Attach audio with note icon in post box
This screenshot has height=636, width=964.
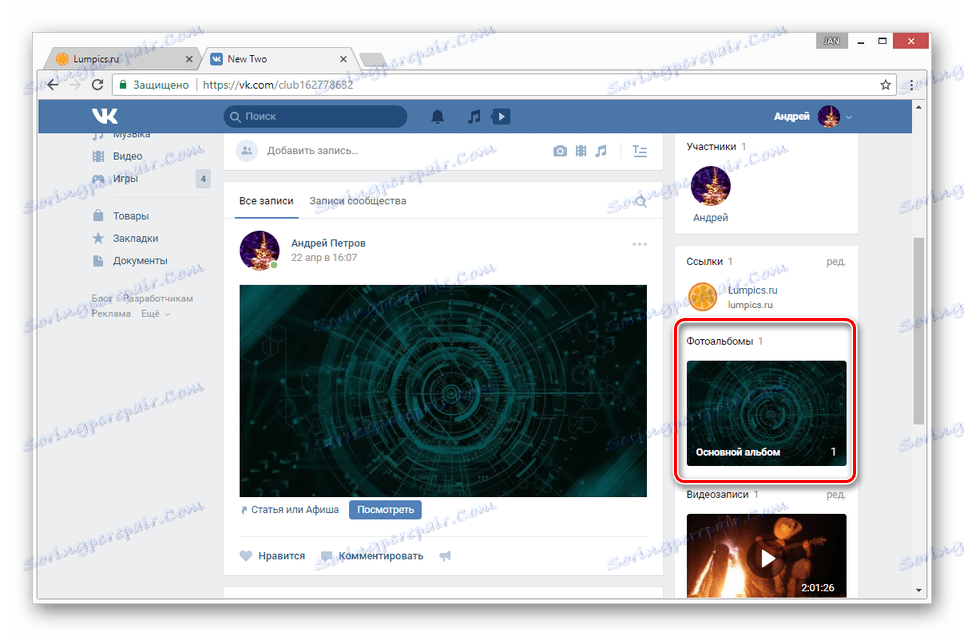point(601,151)
